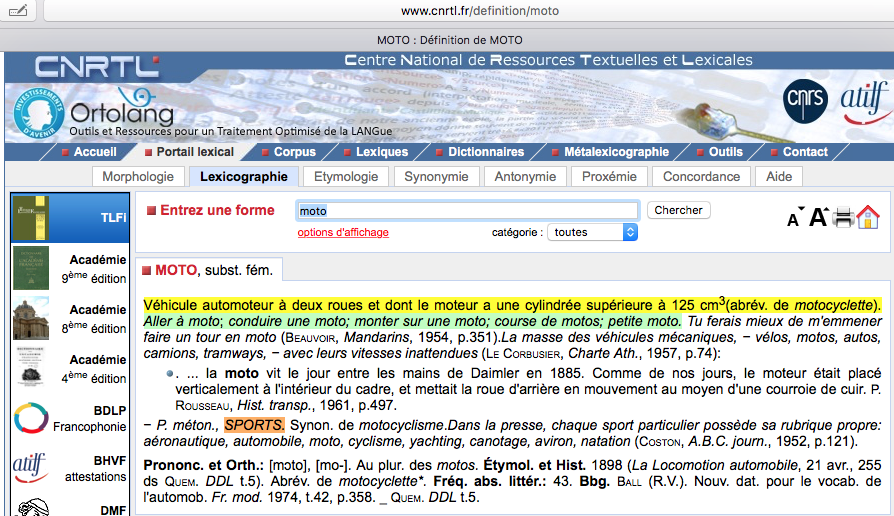Viewport: 894px width, 516px height.
Task: Click the orange-highlighted SPORTS label
Action: click(x=254, y=425)
